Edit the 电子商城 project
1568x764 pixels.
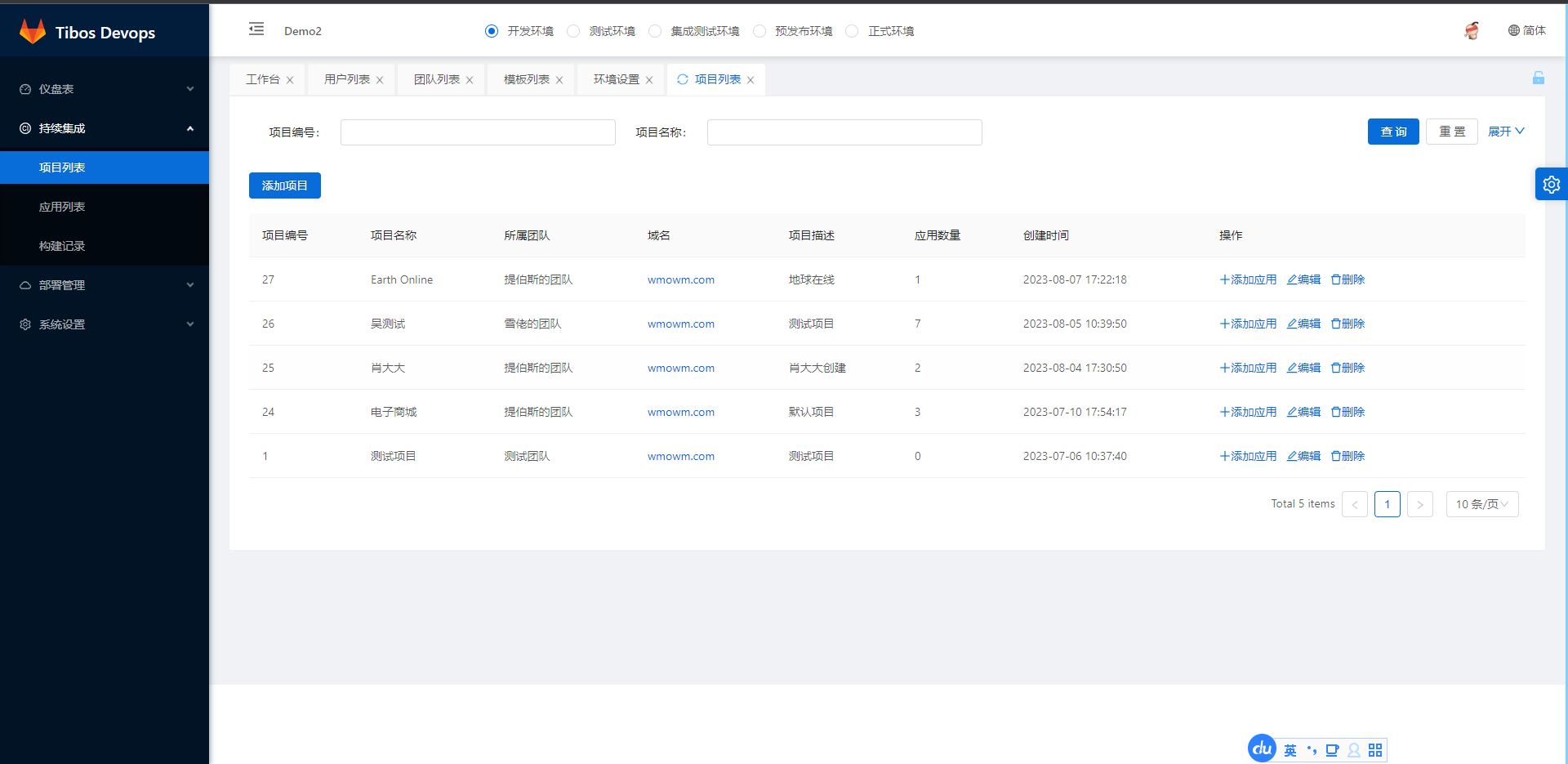click(1303, 412)
